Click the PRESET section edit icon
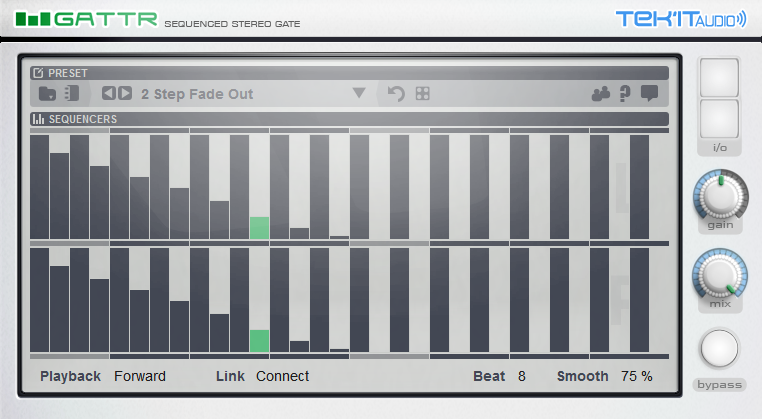The width and height of the screenshot is (762, 419). pyautogui.click(x=38, y=73)
